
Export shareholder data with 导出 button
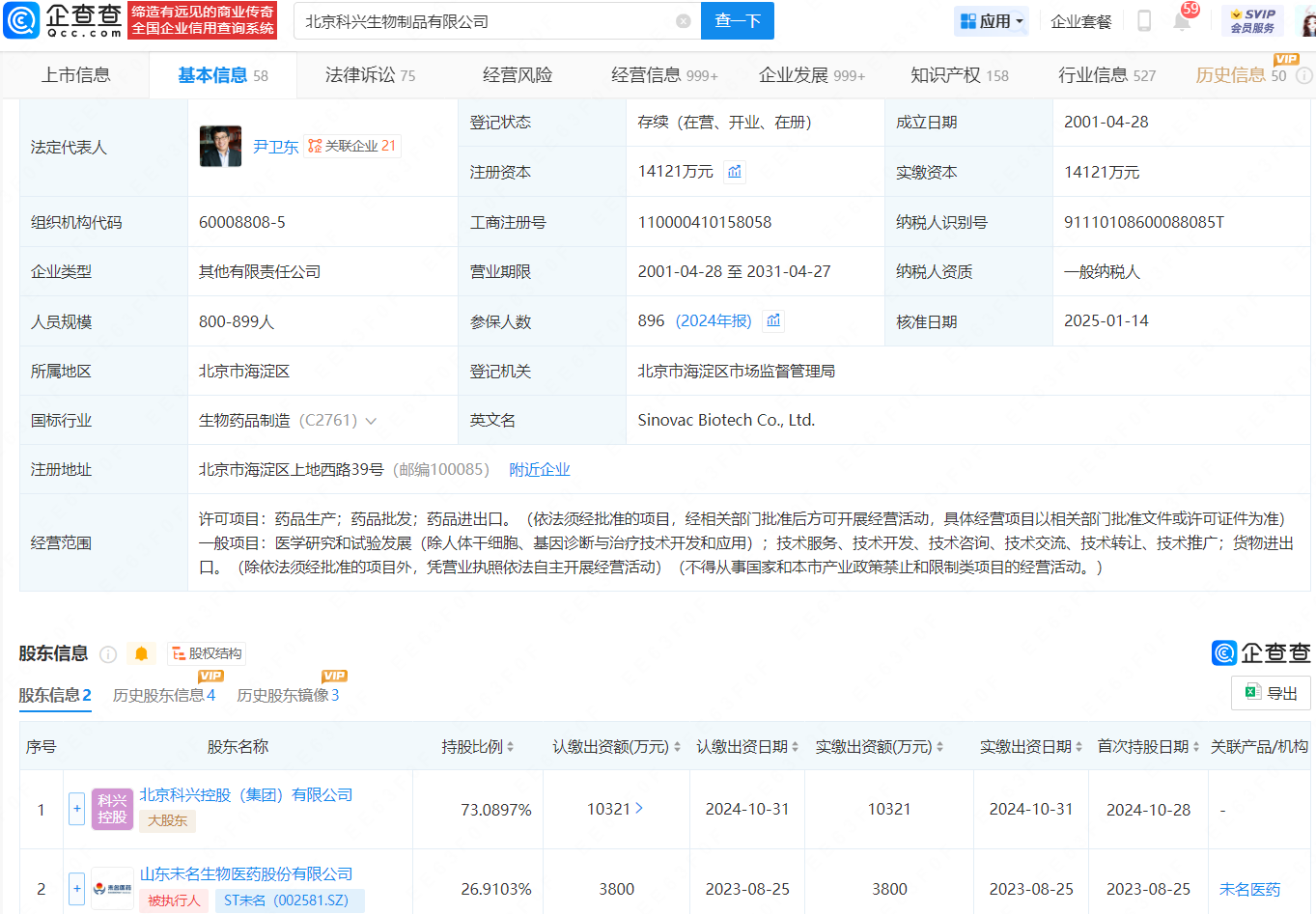click(x=1271, y=693)
